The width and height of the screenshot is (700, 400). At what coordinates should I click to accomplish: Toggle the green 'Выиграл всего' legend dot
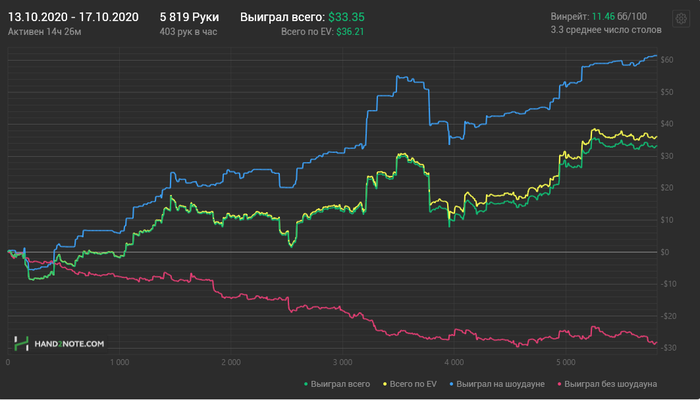coord(305,383)
